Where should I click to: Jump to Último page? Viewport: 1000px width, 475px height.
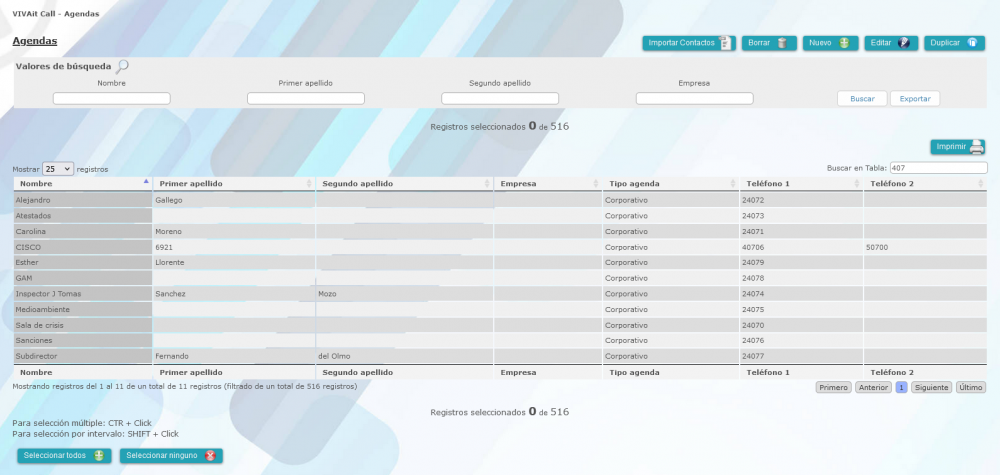click(971, 387)
